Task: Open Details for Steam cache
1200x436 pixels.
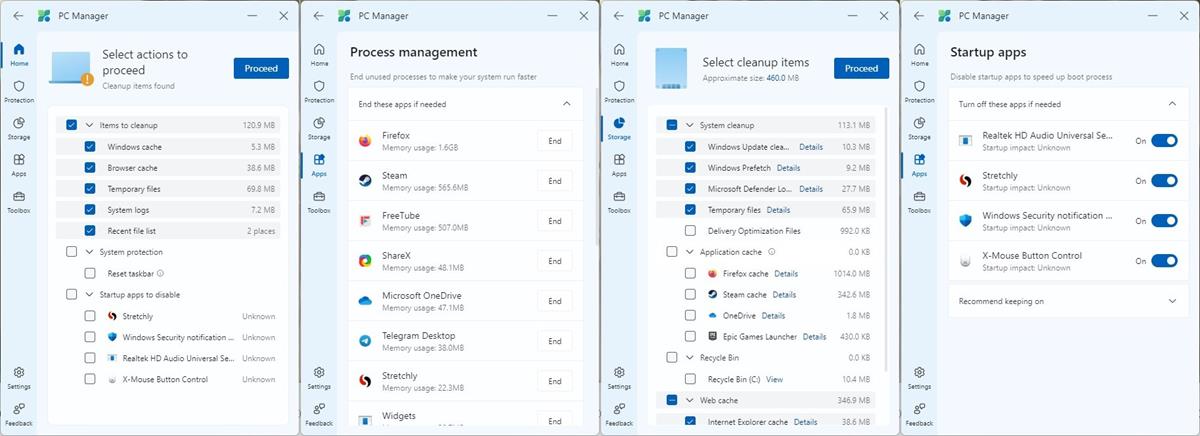Action: (x=784, y=295)
